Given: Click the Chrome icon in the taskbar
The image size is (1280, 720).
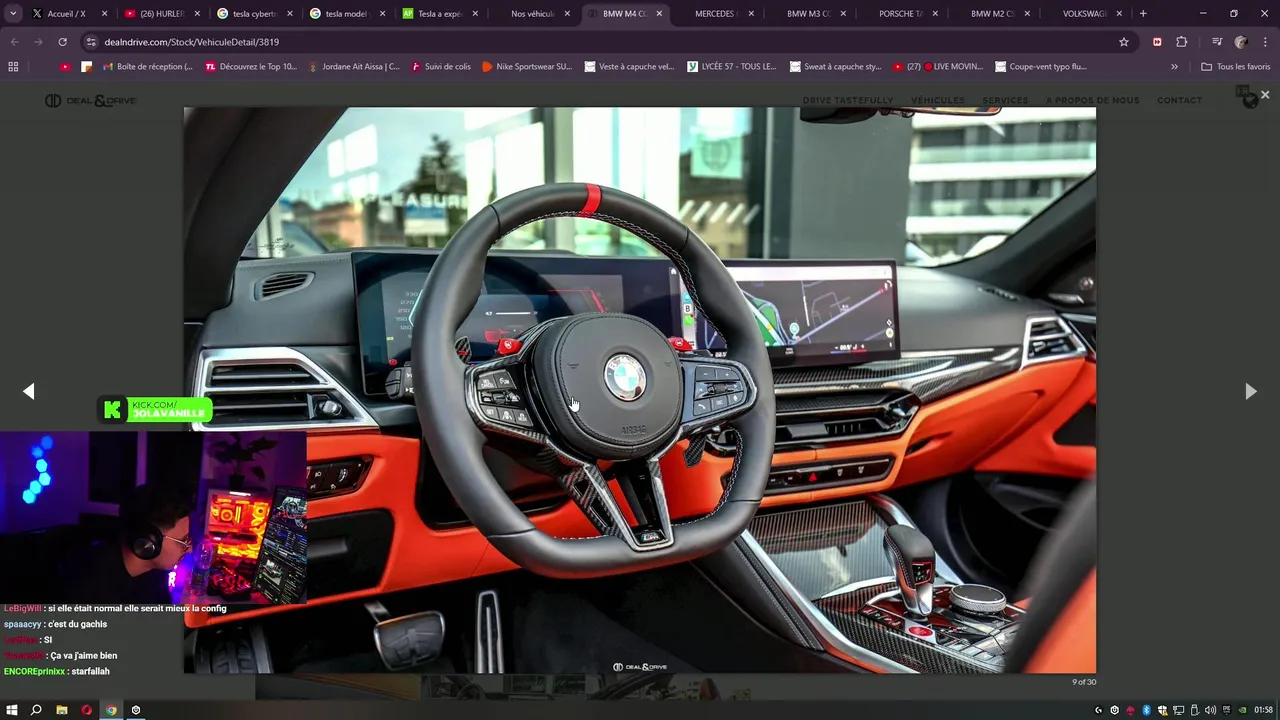Looking at the screenshot, I should coord(111,710).
